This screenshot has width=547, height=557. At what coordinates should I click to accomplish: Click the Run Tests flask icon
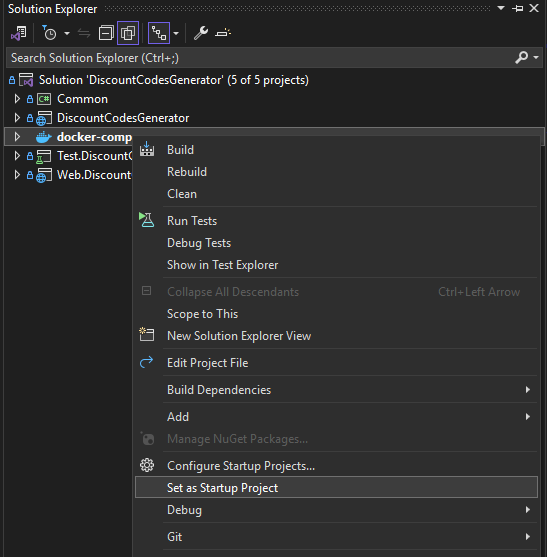pos(146,220)
